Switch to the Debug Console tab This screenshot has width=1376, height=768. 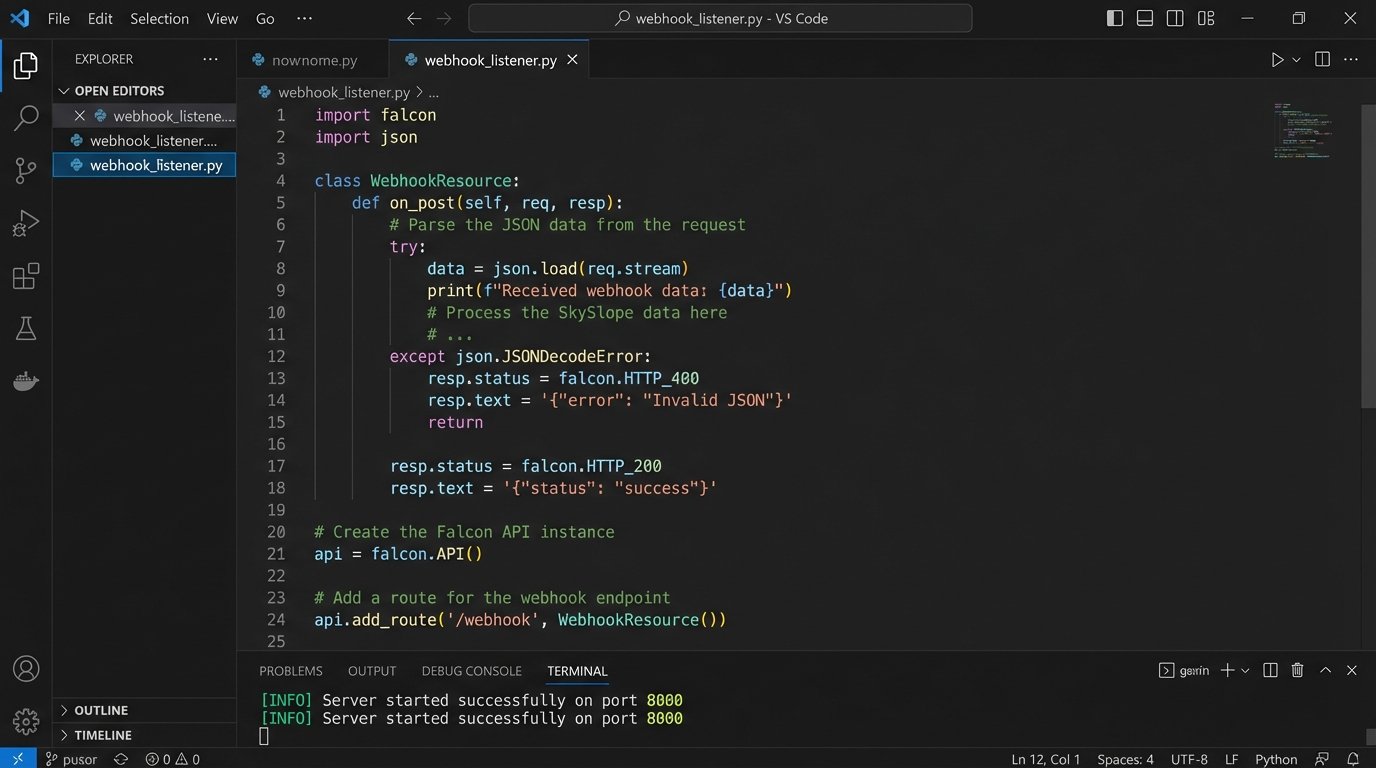(471, 671)
